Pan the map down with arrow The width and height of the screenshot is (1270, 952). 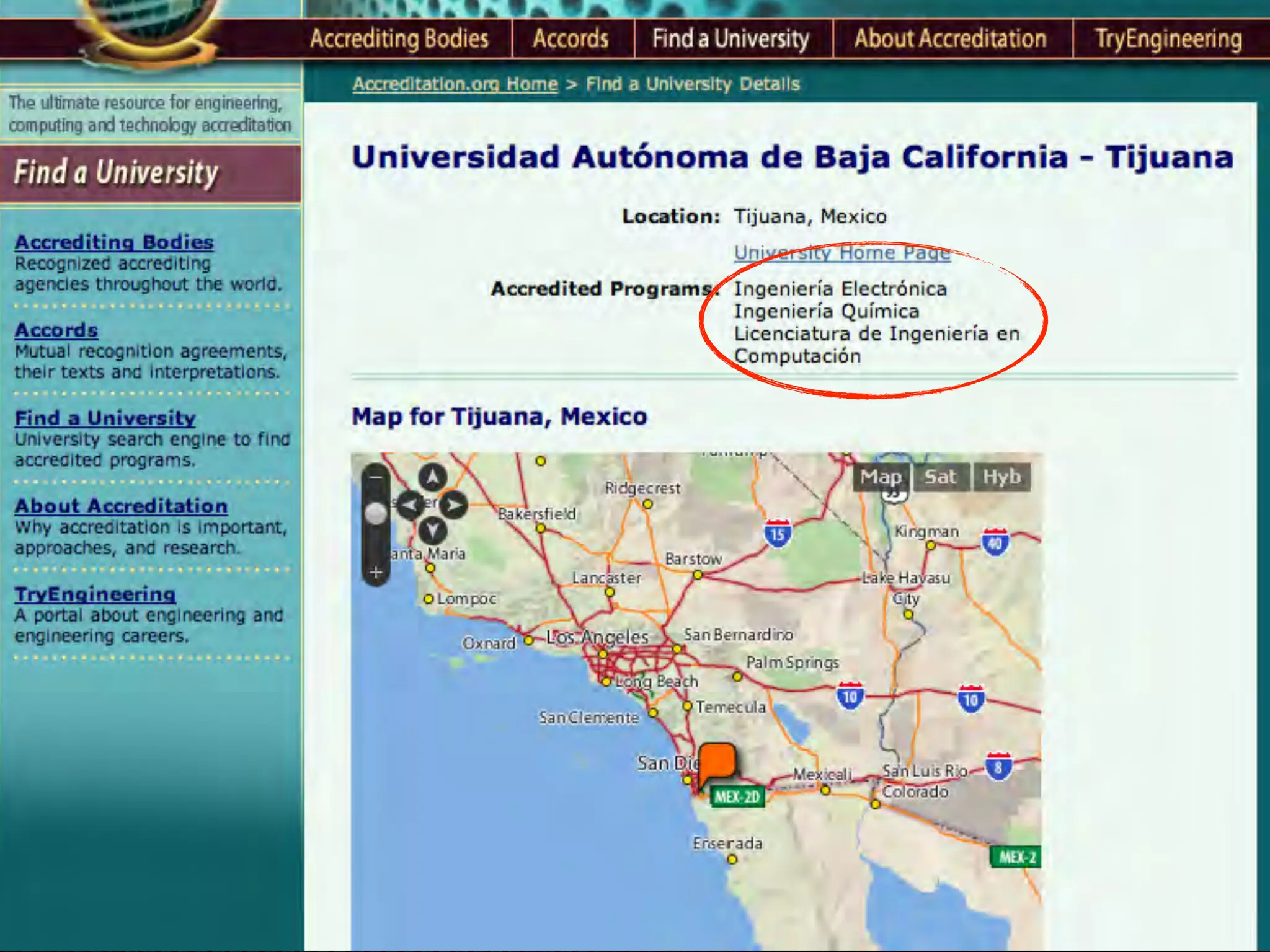(432, 530)
